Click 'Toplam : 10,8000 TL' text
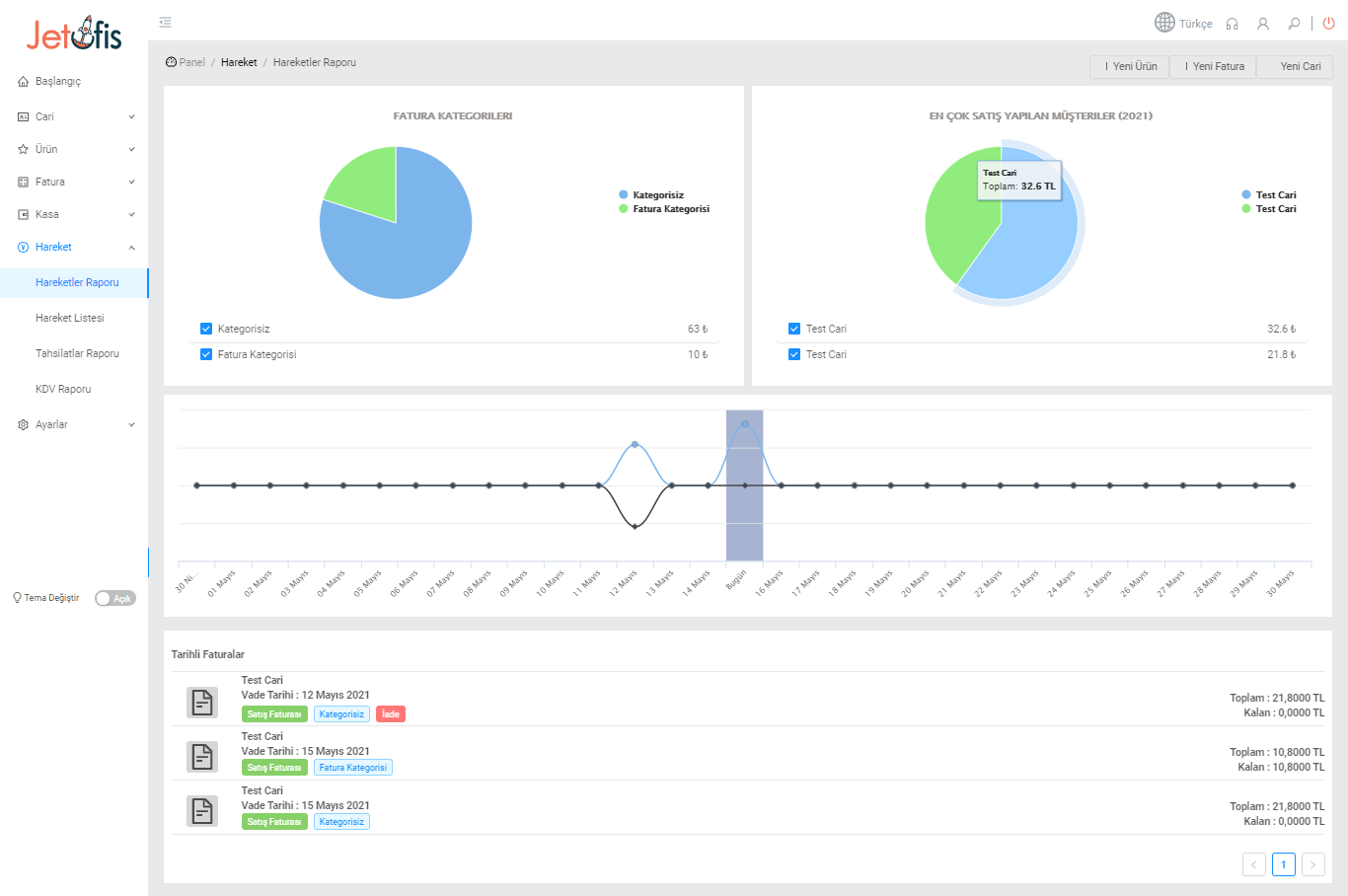Screen dimensions: 1348x896 [x=1277, y=752]
